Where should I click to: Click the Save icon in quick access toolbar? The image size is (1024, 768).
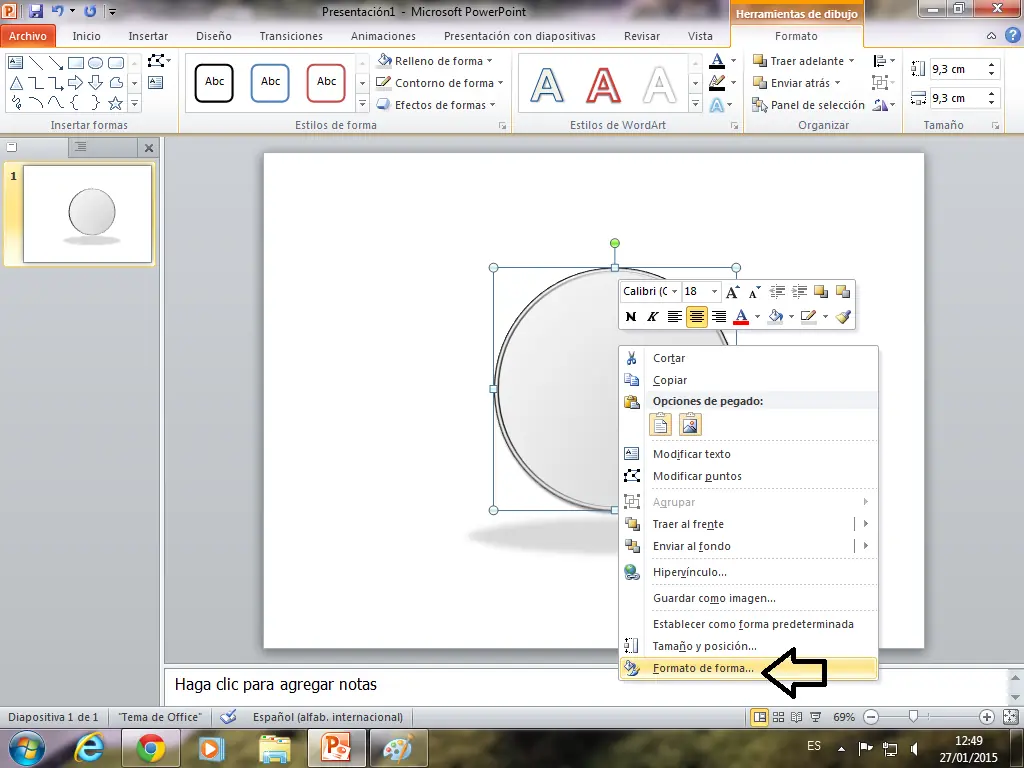[x=35, y=11]
